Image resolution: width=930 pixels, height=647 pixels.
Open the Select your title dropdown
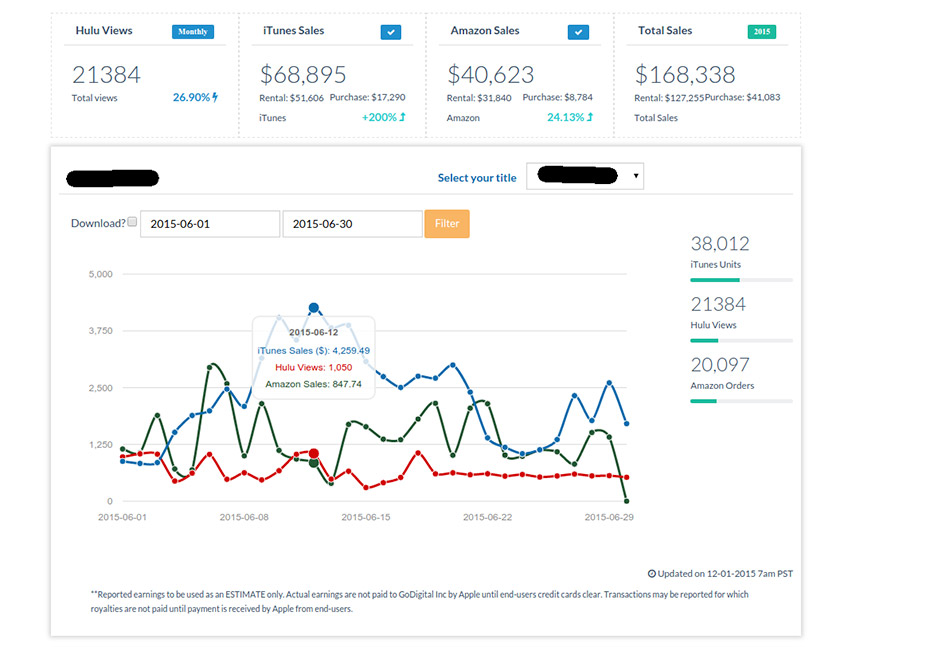(x=585, y=177)
